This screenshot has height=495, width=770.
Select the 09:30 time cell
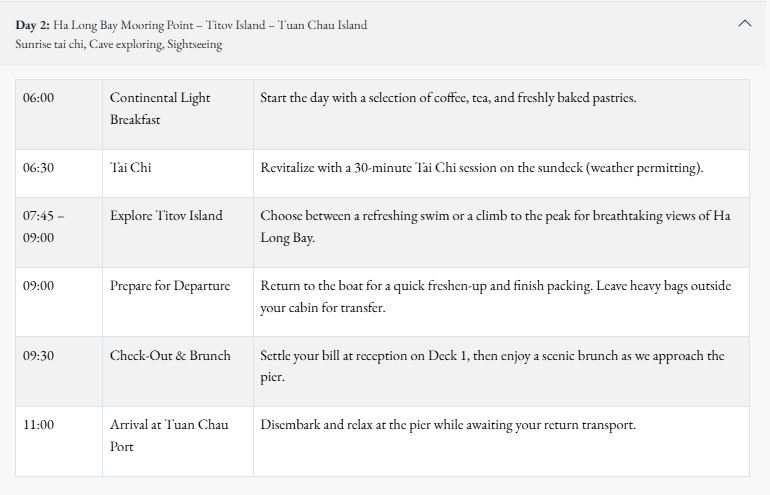(x=39, y=356)
